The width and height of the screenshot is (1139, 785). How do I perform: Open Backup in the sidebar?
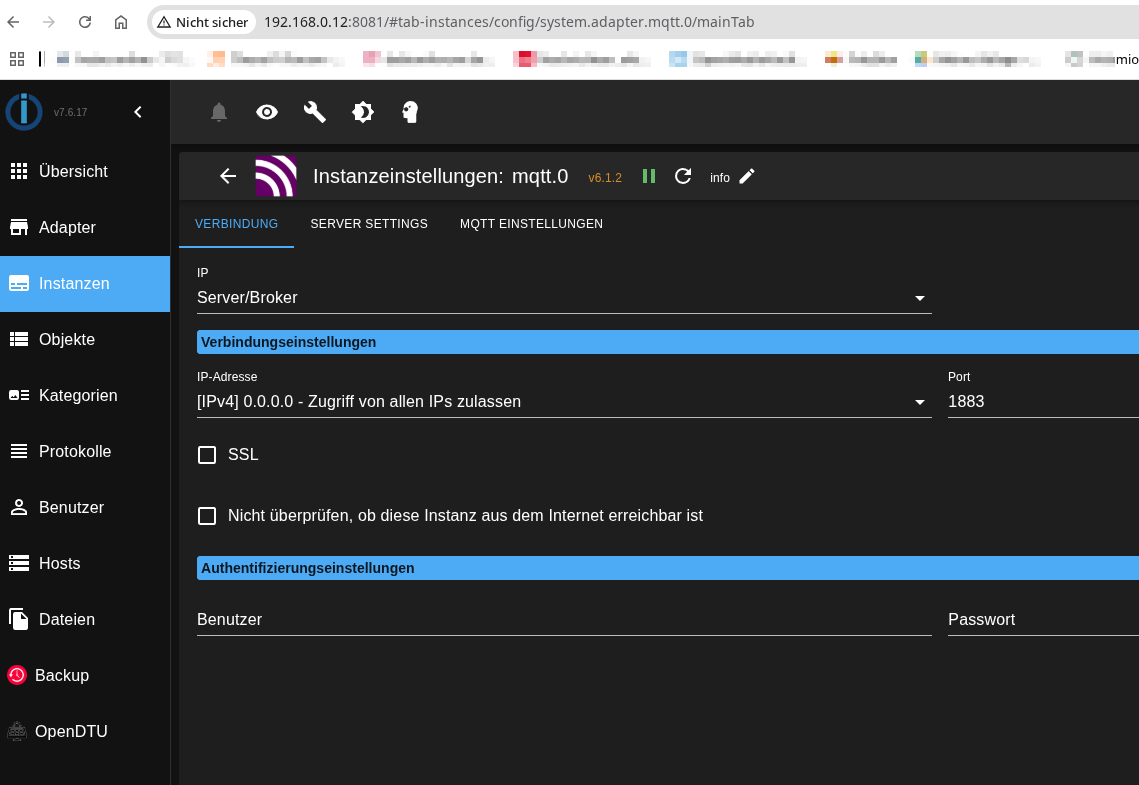click(85, 675)
